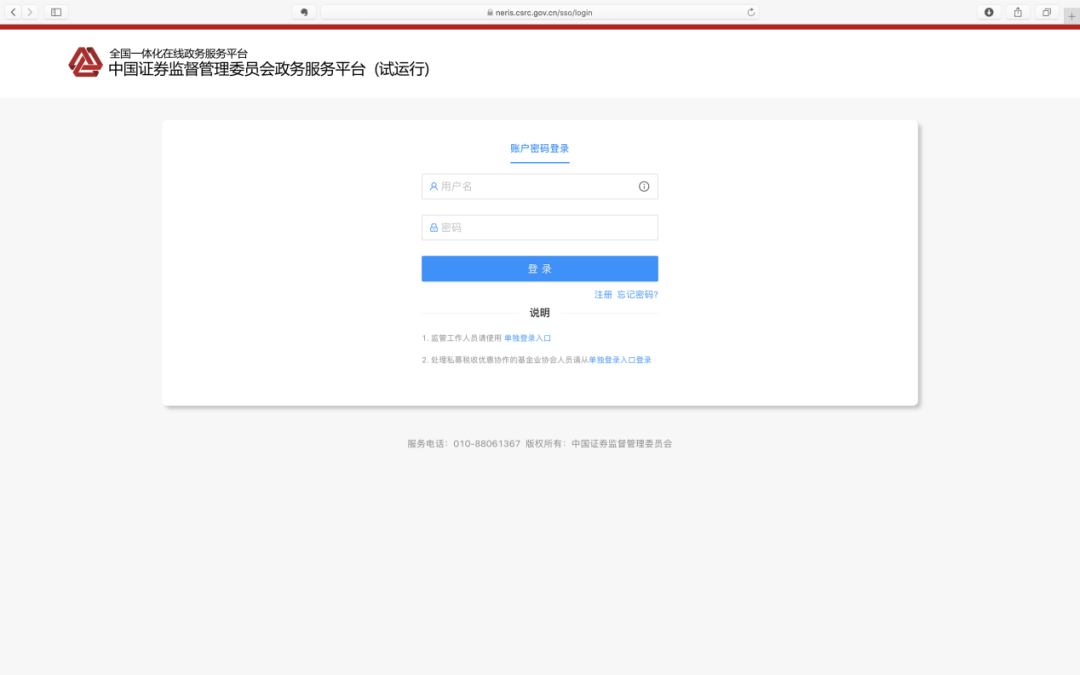1080x675 pixels.
Task: Open a new tab with plus button
Action: (x=1071, y=16)
